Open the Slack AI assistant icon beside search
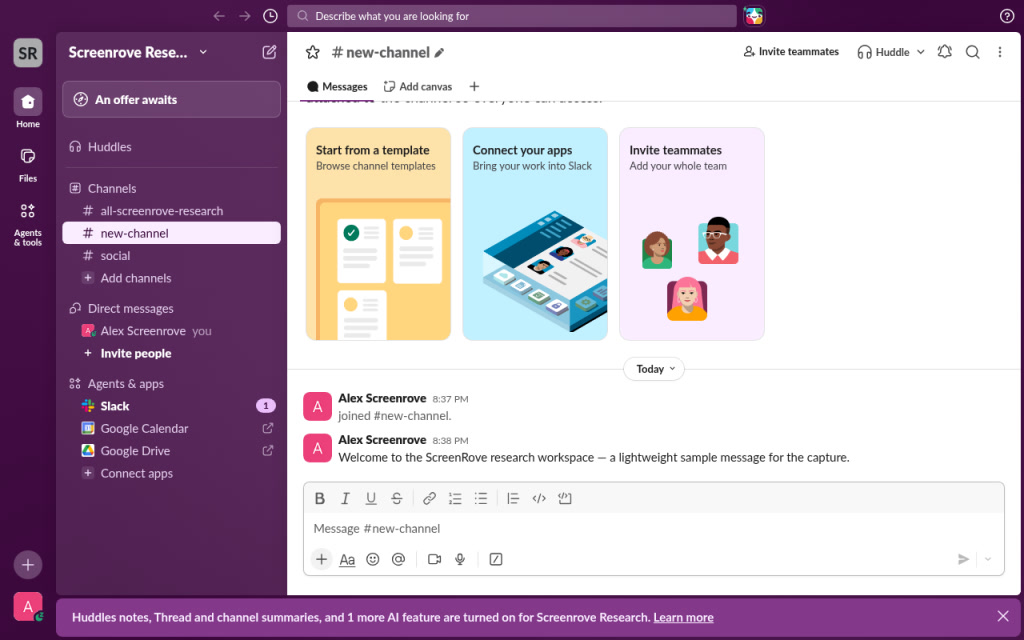This screenshot has height=640, width=1024. point(754,16)
